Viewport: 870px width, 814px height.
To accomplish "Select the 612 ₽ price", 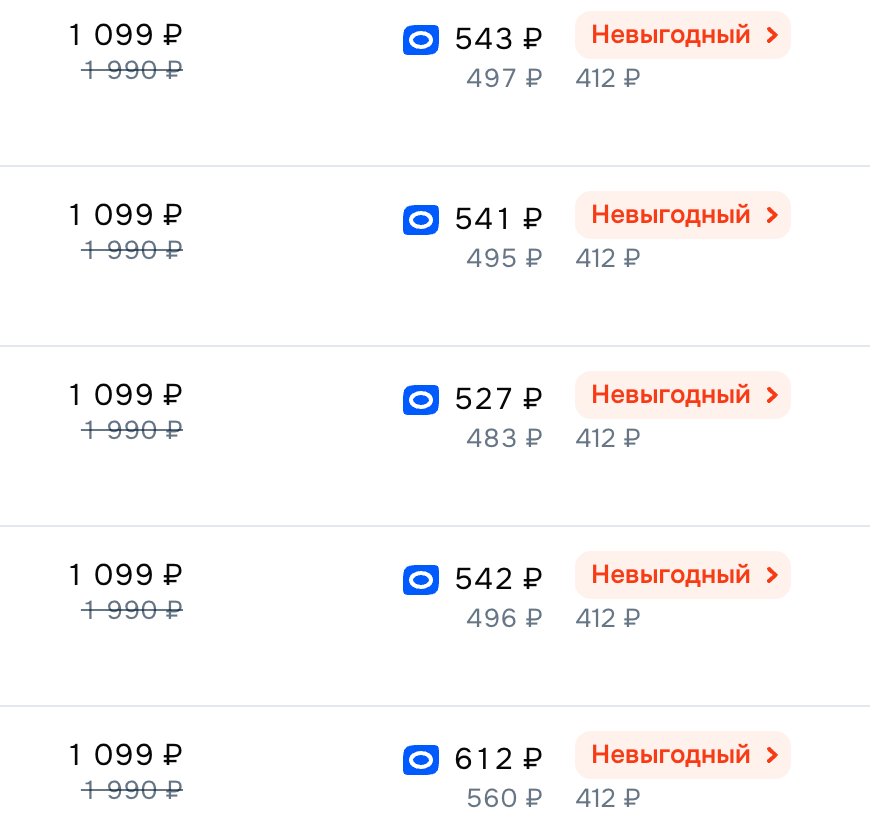I will (x=498, y=760).
